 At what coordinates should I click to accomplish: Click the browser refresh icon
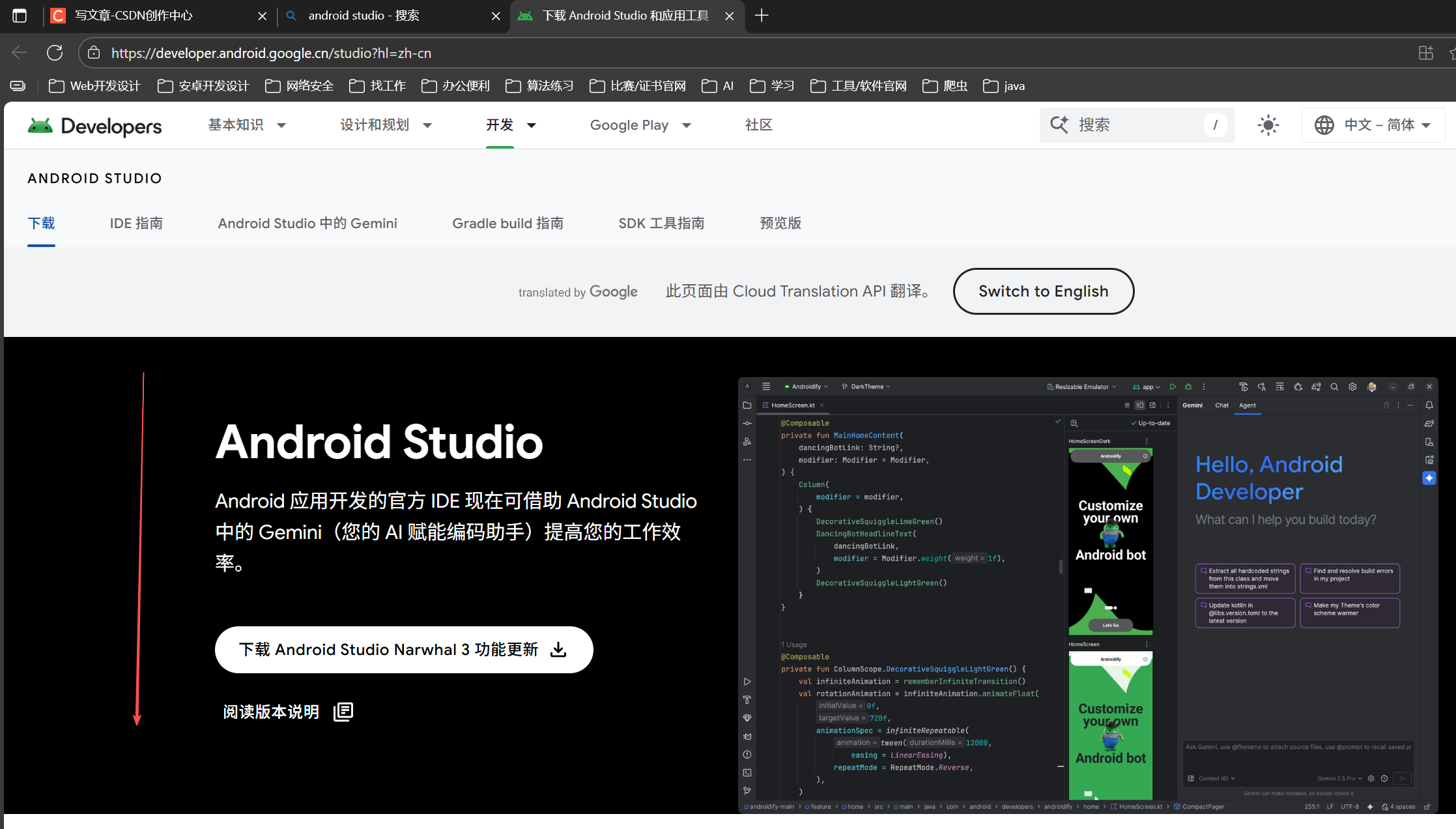click(55, 53)
